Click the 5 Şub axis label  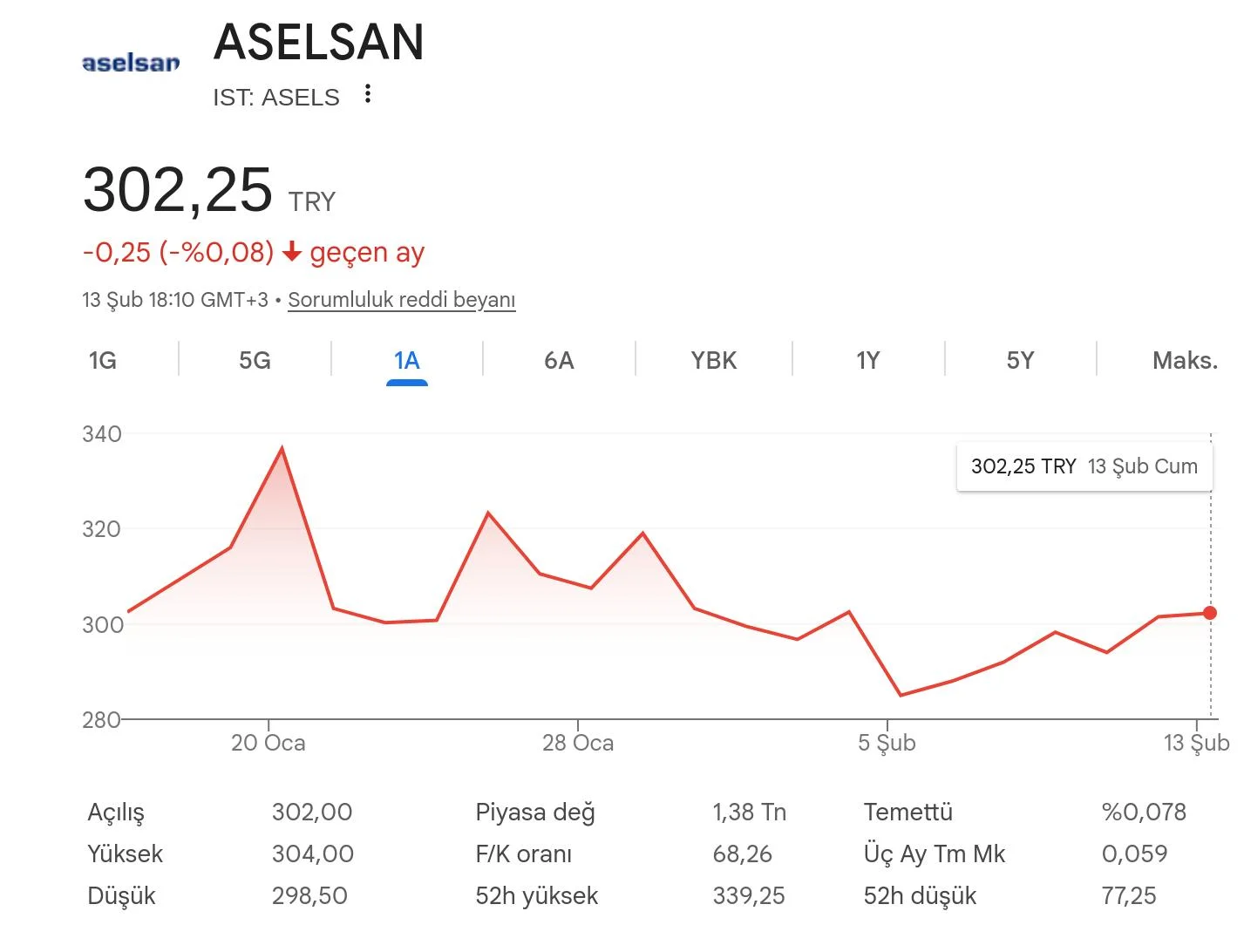(x=887, y=743)
